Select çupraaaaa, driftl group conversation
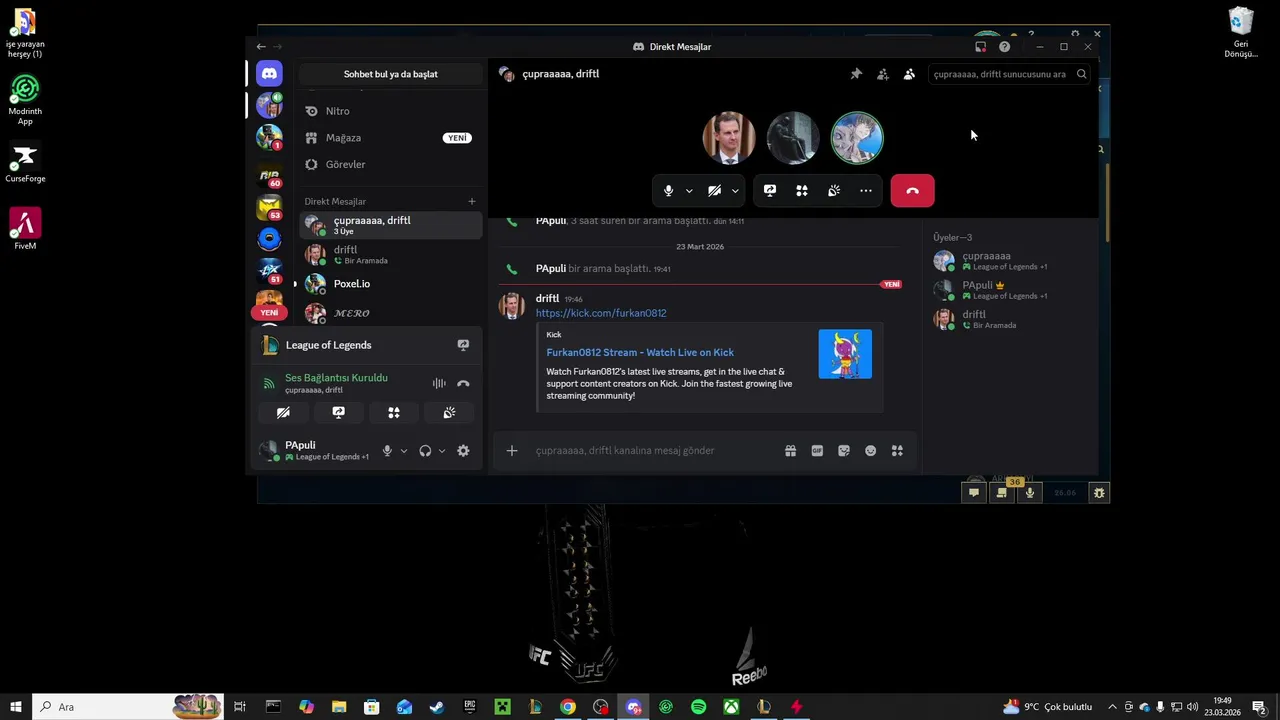This screenshot has height=720, width=1280. (x=390, y=225)
